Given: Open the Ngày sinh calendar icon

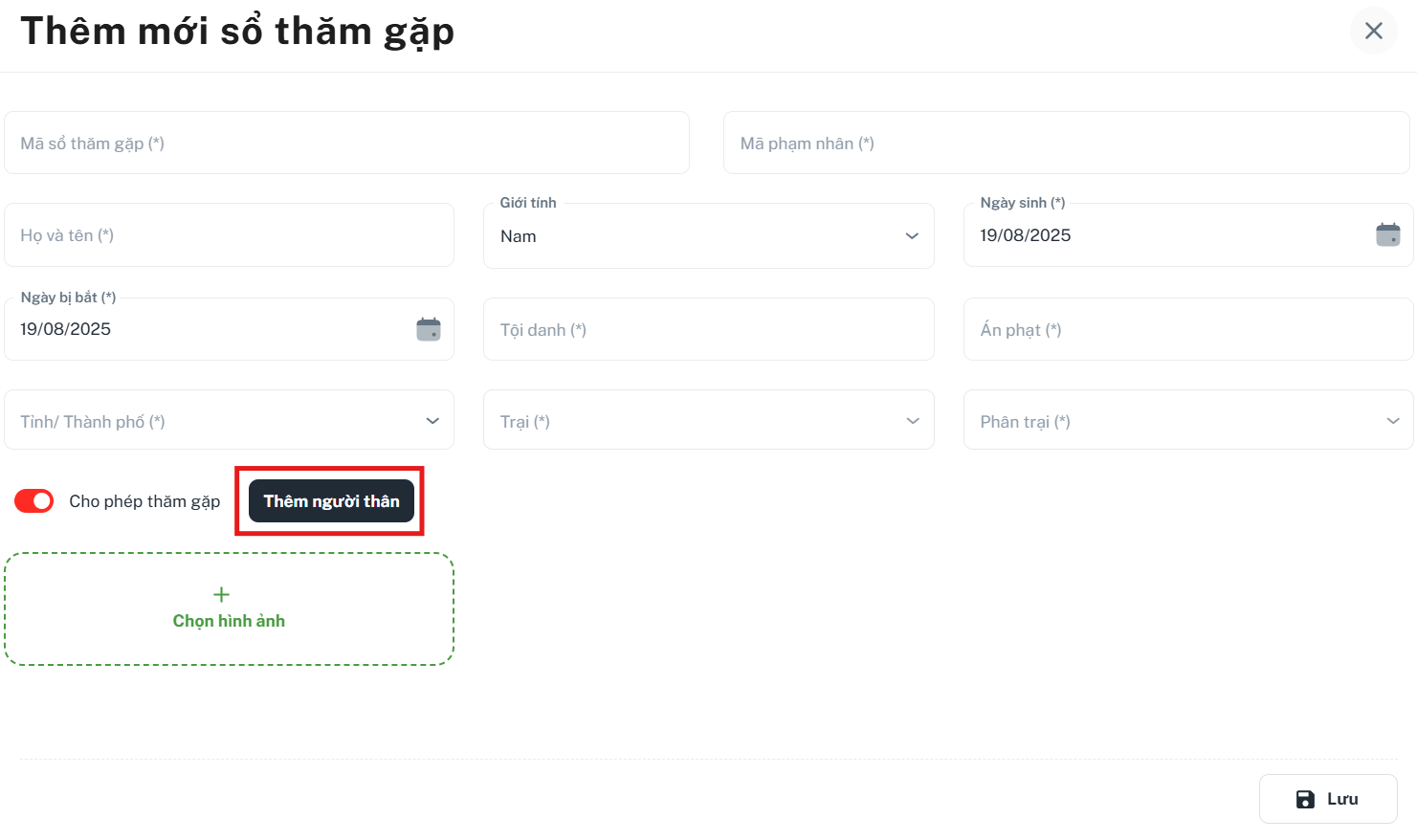Looking at the screenshot, I should 1387,234.
